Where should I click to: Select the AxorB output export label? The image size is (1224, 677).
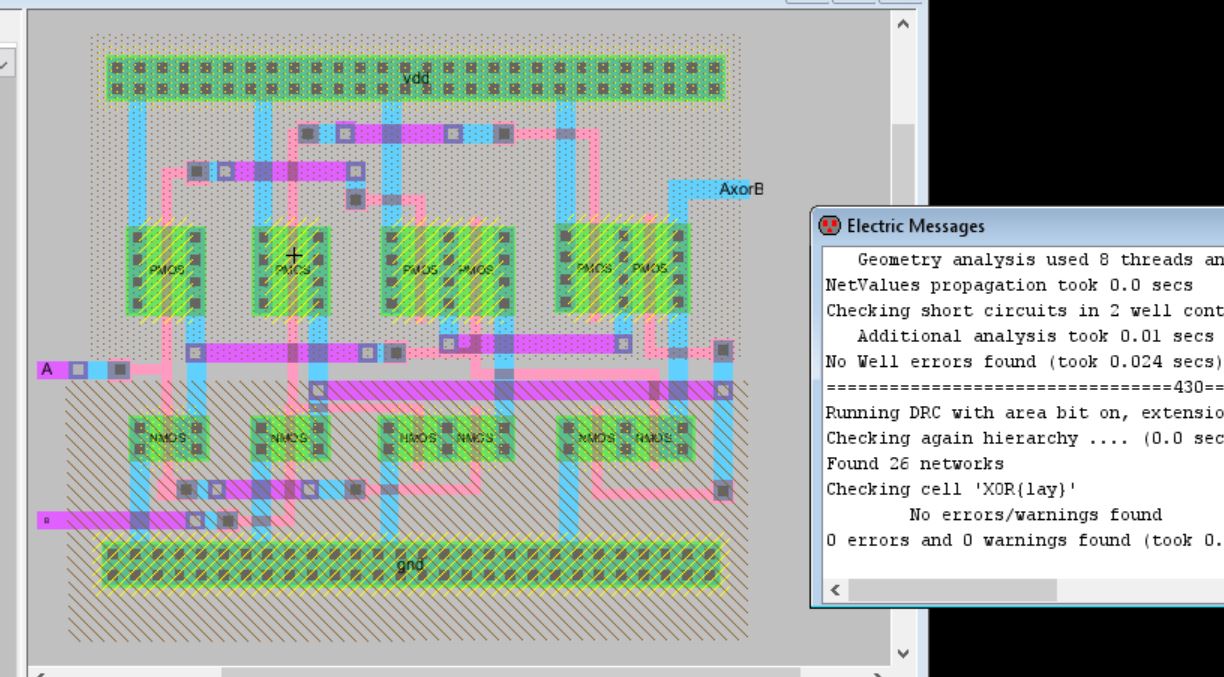pos(741,189)
